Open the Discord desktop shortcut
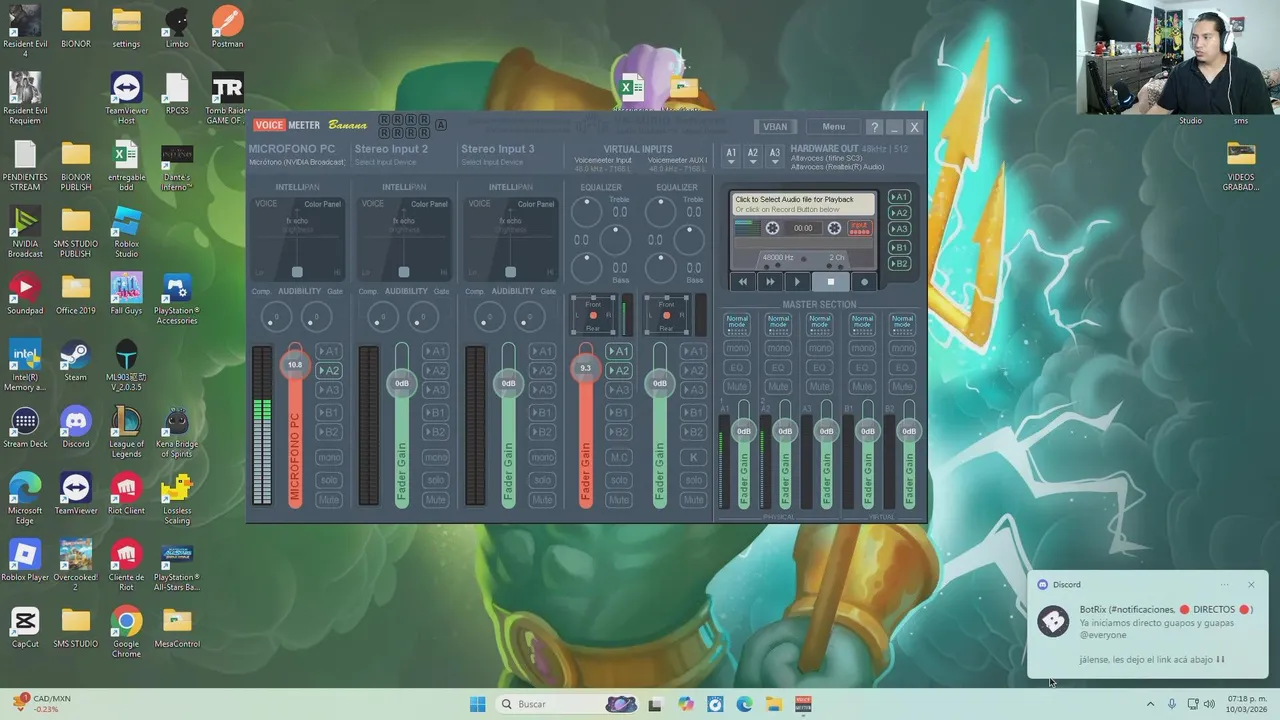This screenshot has height=720, width=1280. [x=75, y=427]
